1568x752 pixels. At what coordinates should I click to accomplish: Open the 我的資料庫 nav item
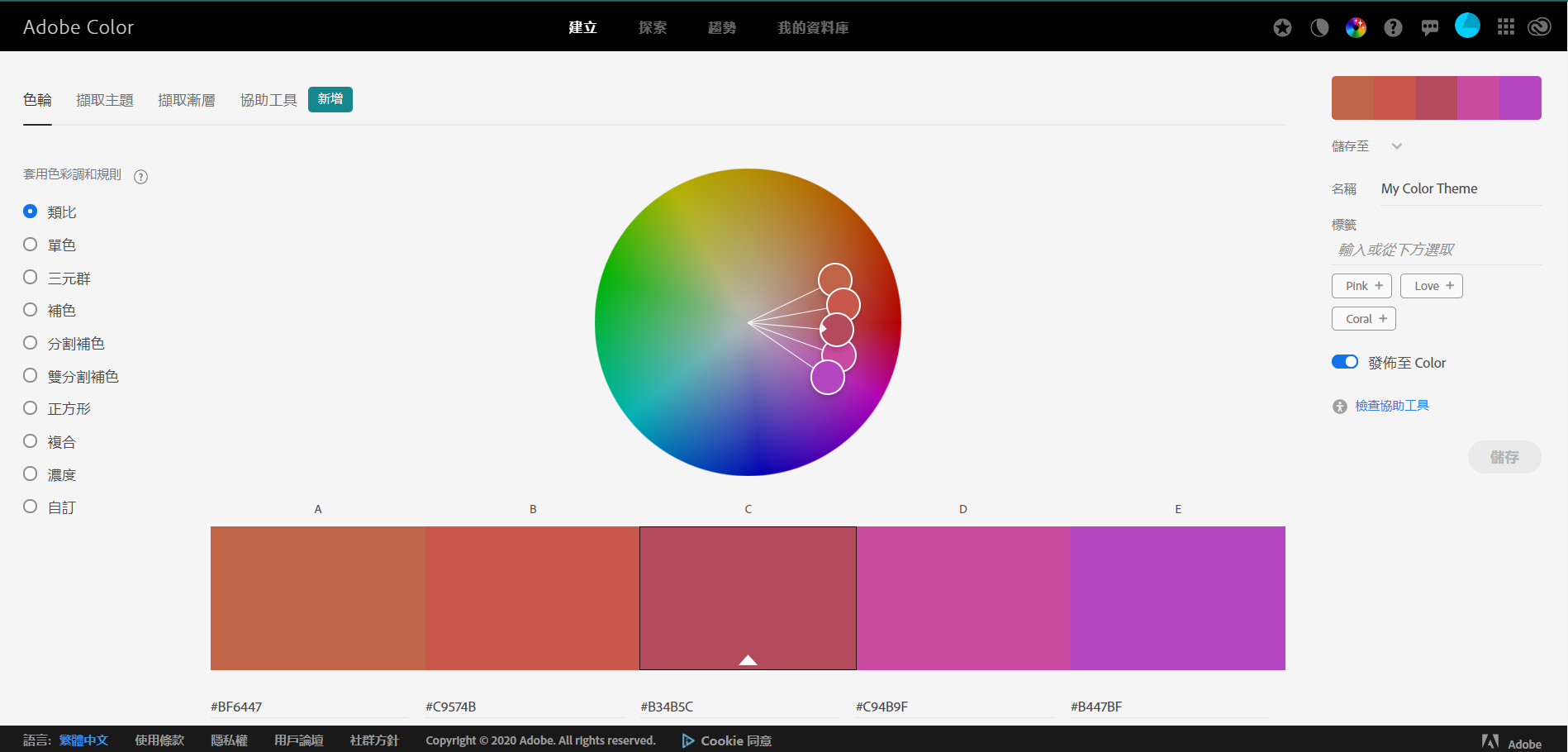813,27
